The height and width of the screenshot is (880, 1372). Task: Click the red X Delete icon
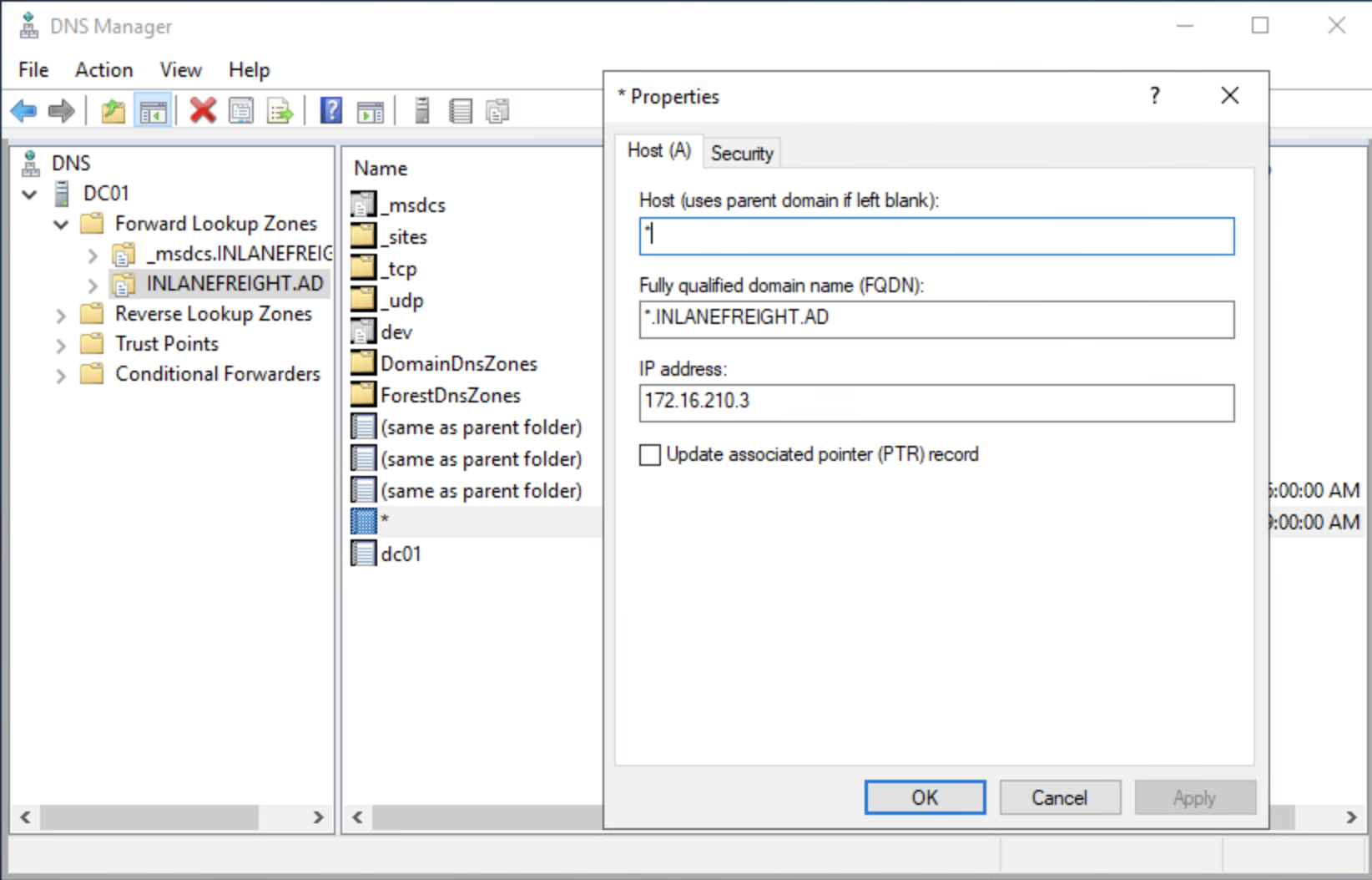tap(202, 110)
